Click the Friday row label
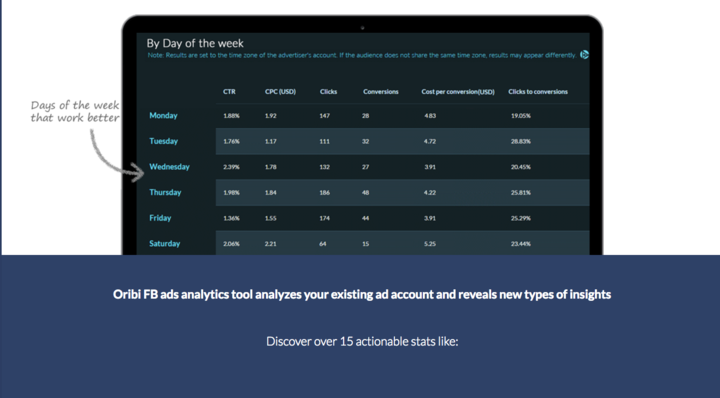 click(x=160, y=219)
